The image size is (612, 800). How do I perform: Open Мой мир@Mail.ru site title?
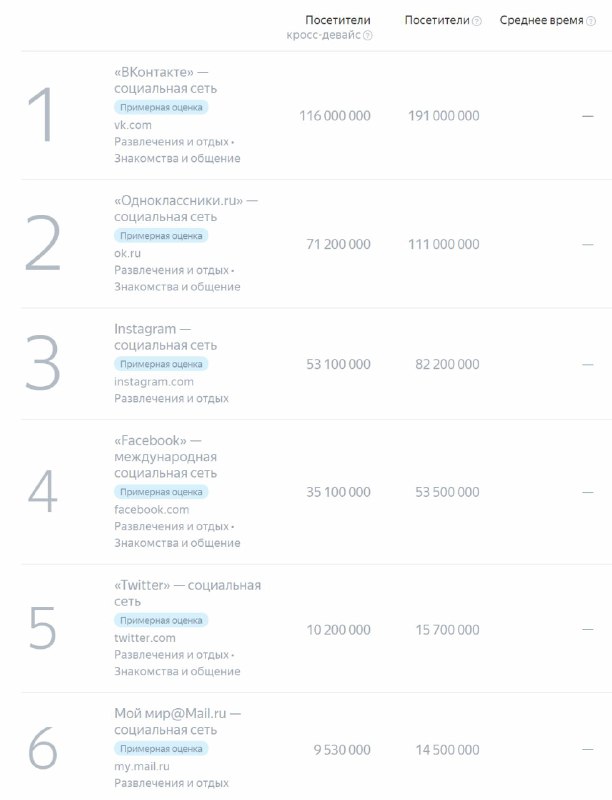[177, 722]
